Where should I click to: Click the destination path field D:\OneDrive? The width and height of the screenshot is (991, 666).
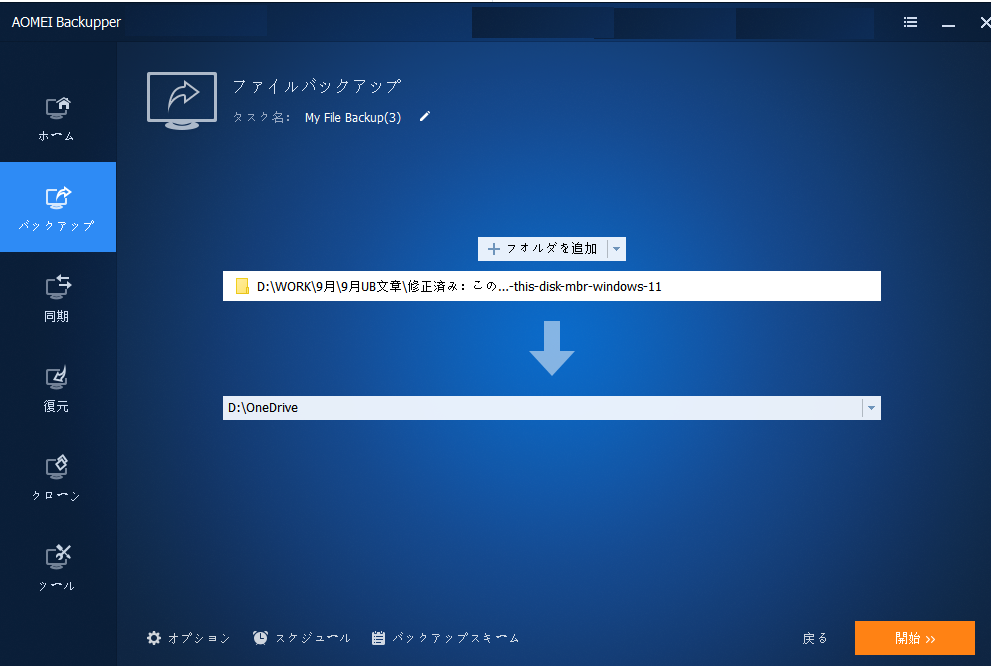click(x=542, y=408)
